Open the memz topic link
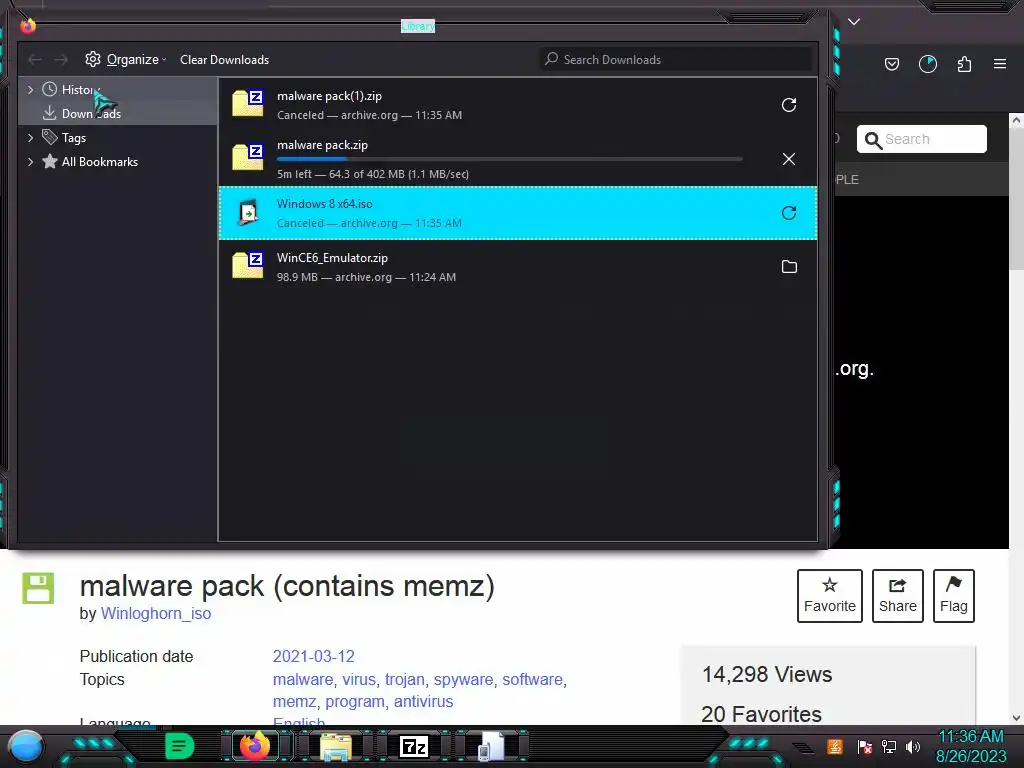 tap(294, 701)
